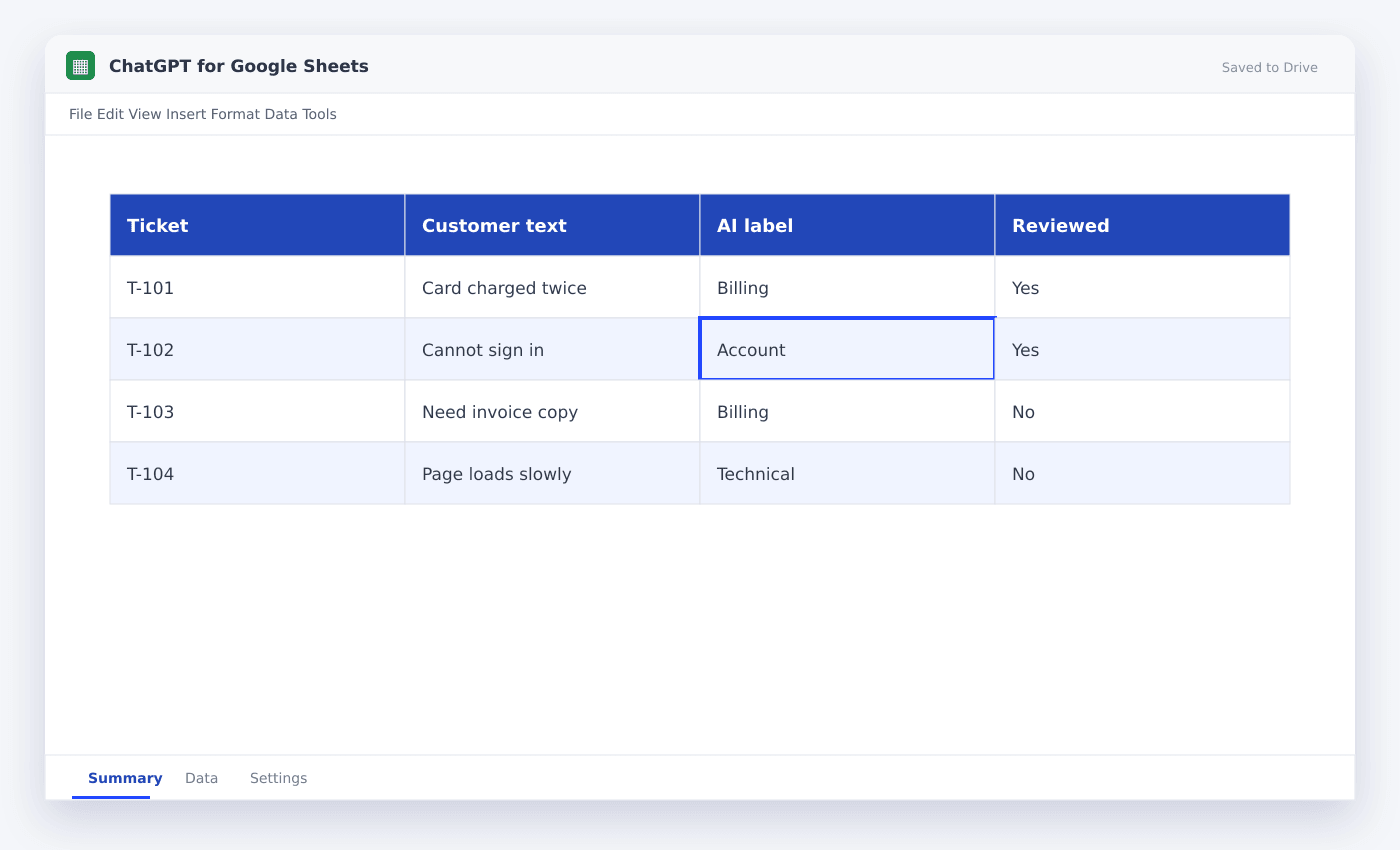Select cell T-101
This screenshot has height=850, width=1400.
point(258,287)
